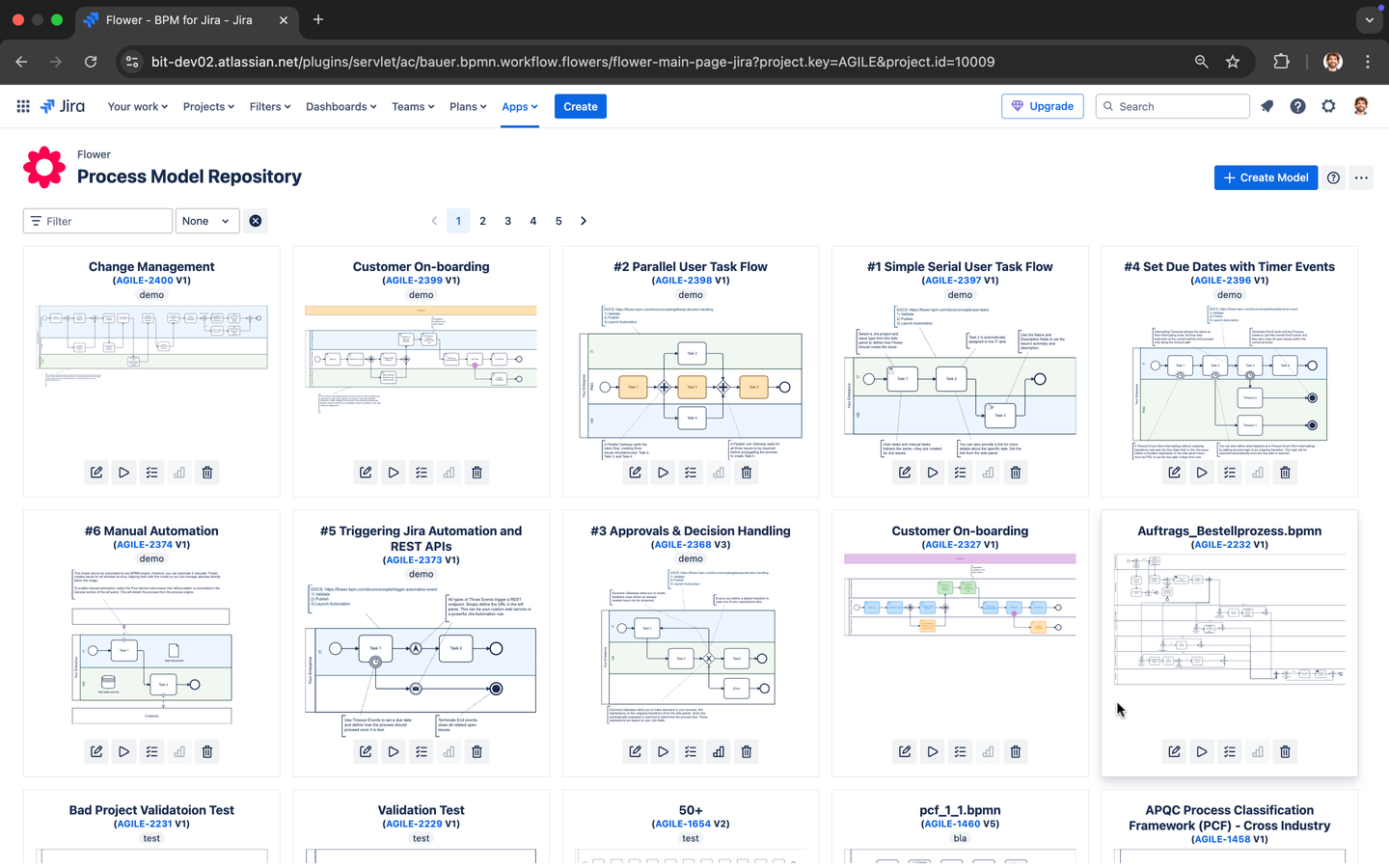Open the AGILE-2400 issue link
Image resolution: width=1389 pixels, height=868 pixels.
coord(145,281)
